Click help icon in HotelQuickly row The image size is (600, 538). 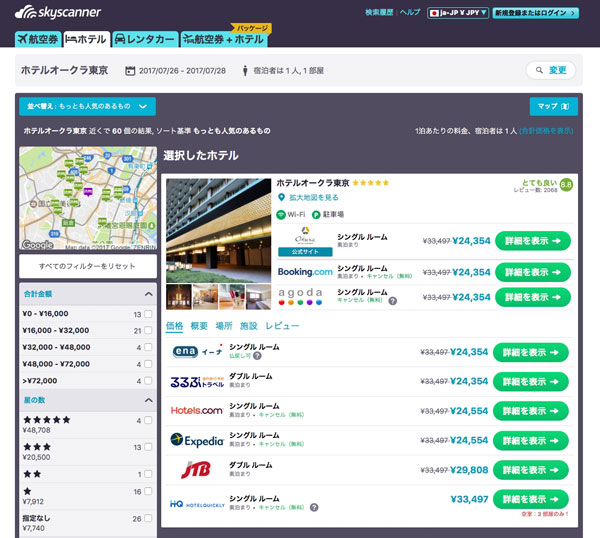(x=314, y=508)
